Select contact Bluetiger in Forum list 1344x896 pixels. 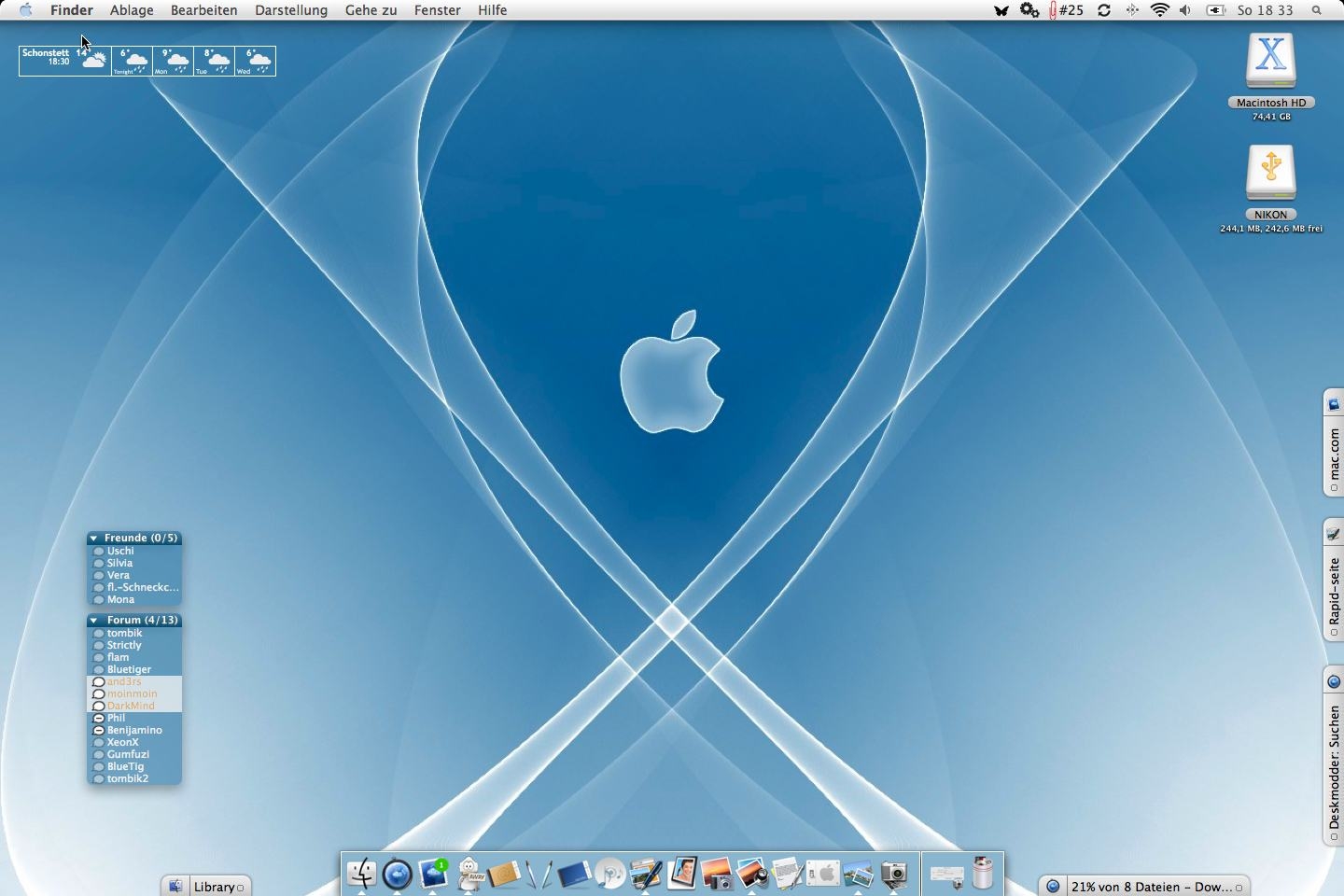pos(134,669)
